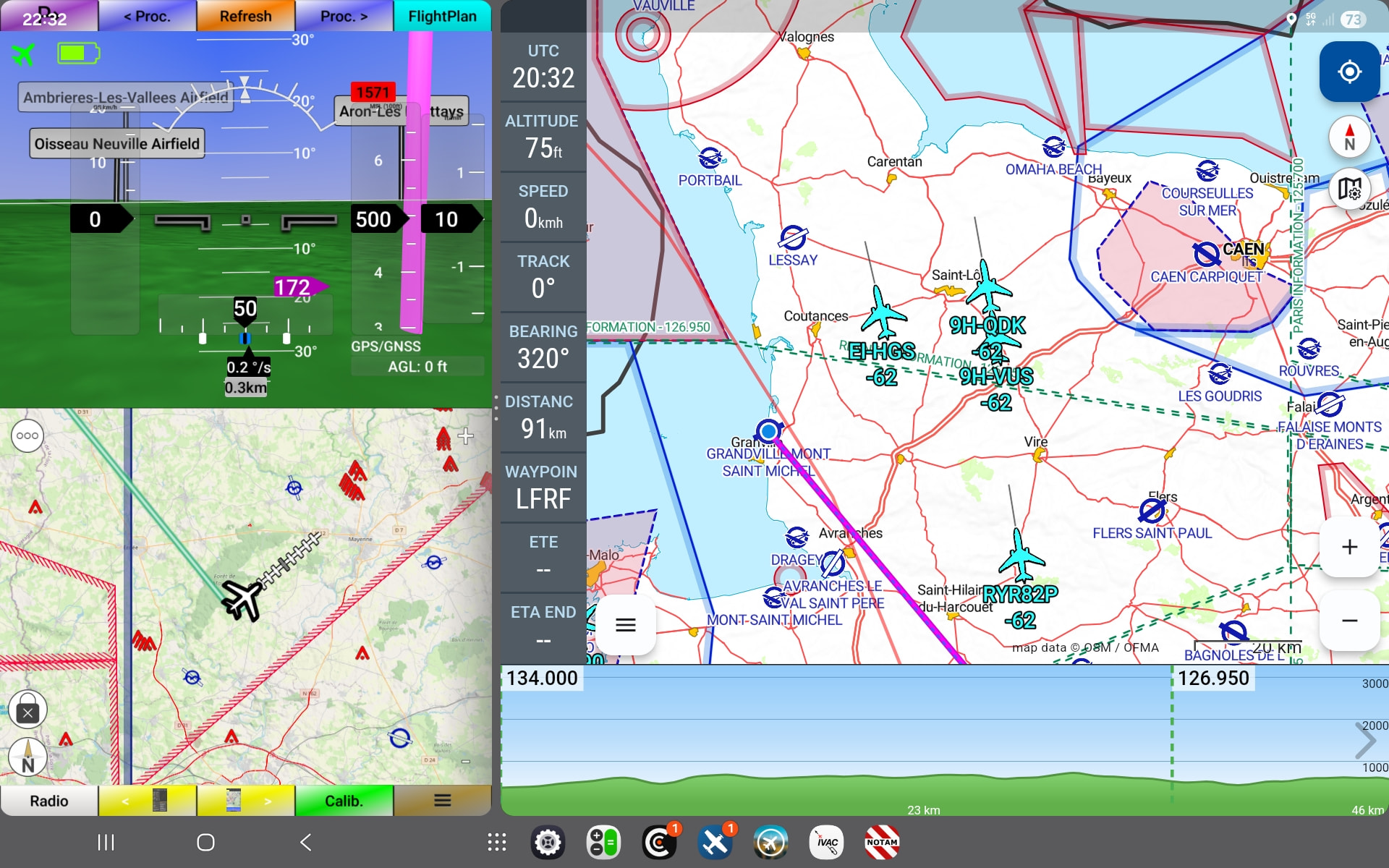Zoom out with the minus button
1389x868 pixels.
point(1348,621)
